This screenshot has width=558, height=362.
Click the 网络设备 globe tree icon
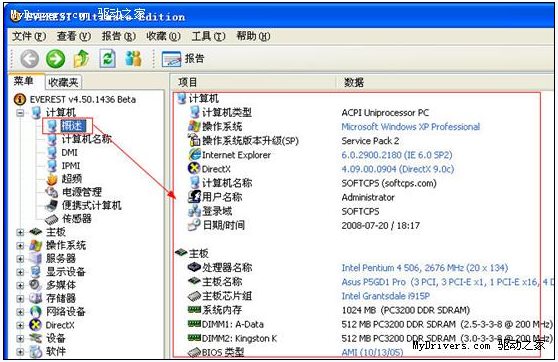pos(36,312)
